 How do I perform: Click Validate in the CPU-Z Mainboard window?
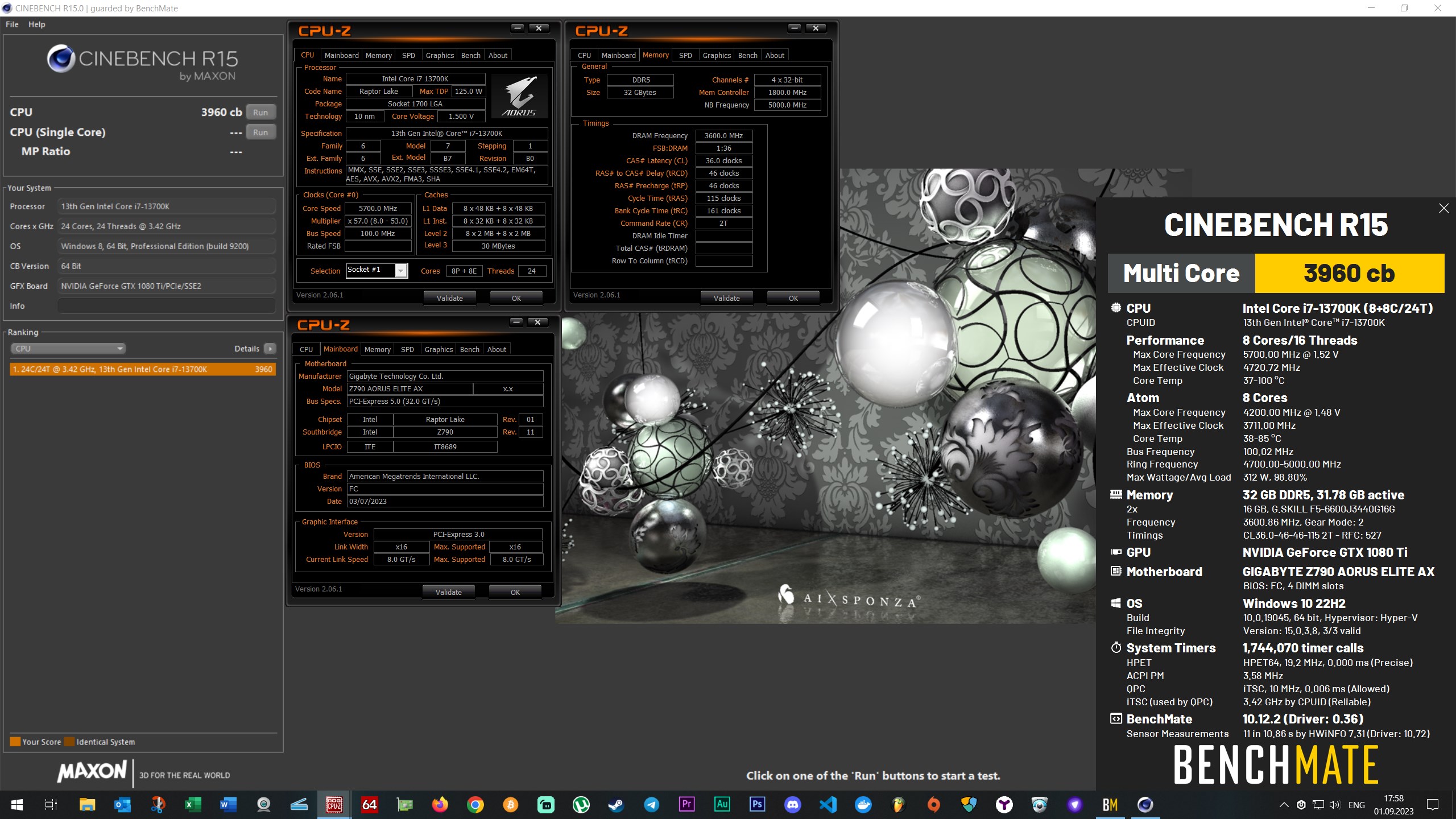click(448, 592)
